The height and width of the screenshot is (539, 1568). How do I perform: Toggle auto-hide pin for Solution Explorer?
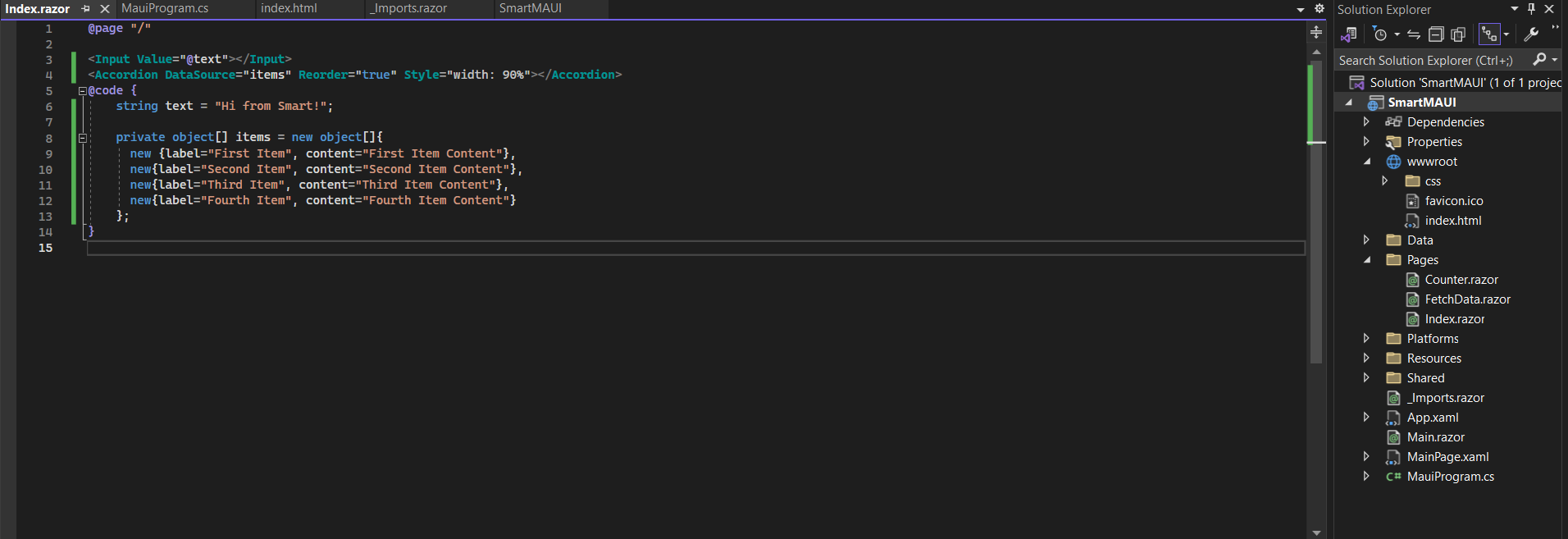tap(1531, 9)
